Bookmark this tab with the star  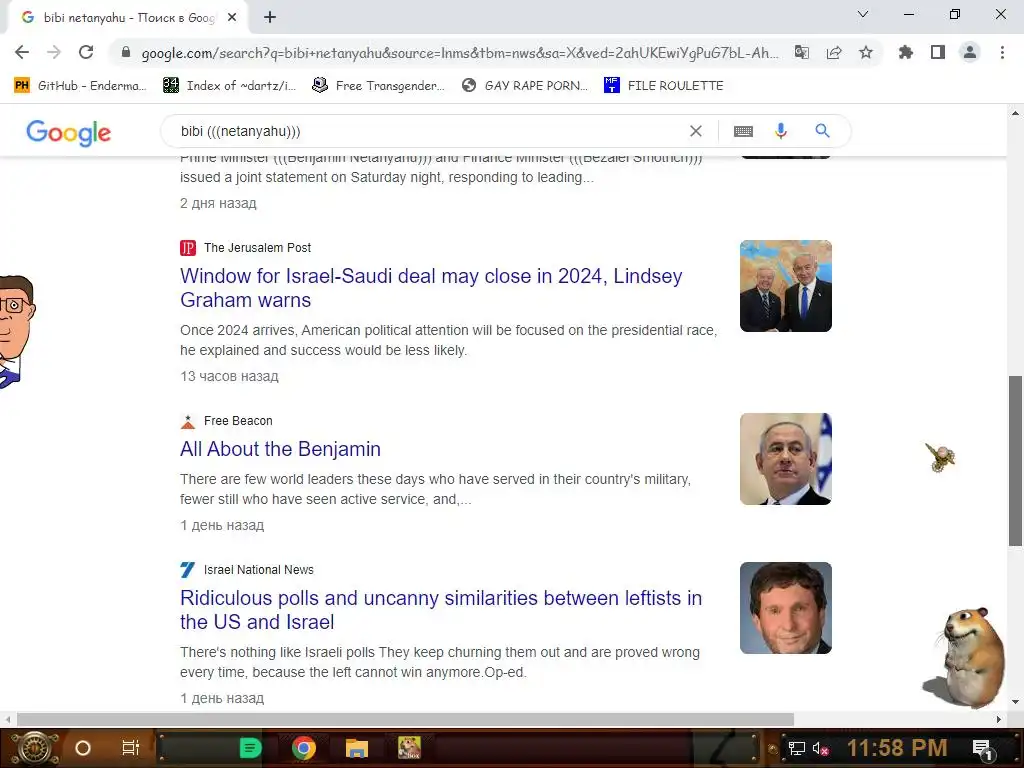point(866,52)
